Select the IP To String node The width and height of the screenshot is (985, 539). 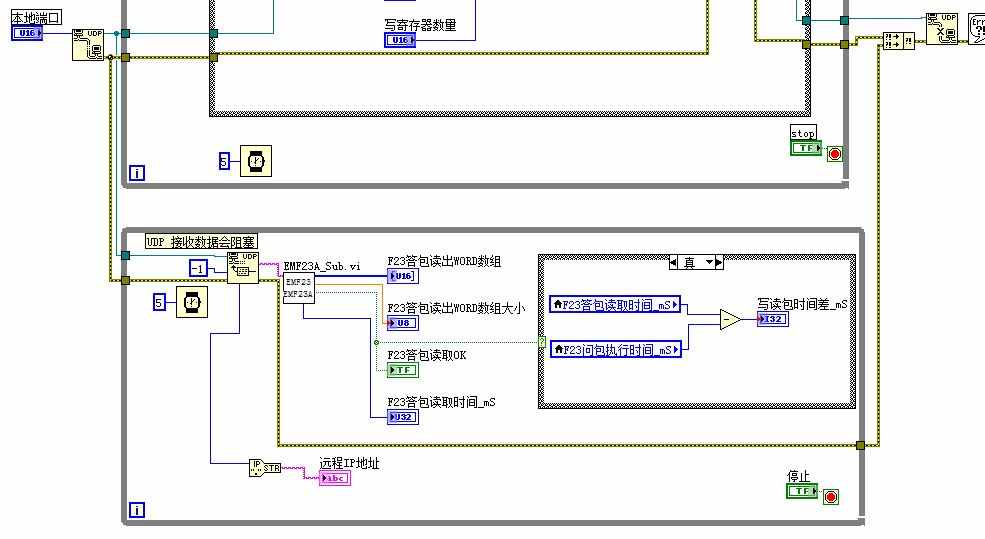click(265, 468)
